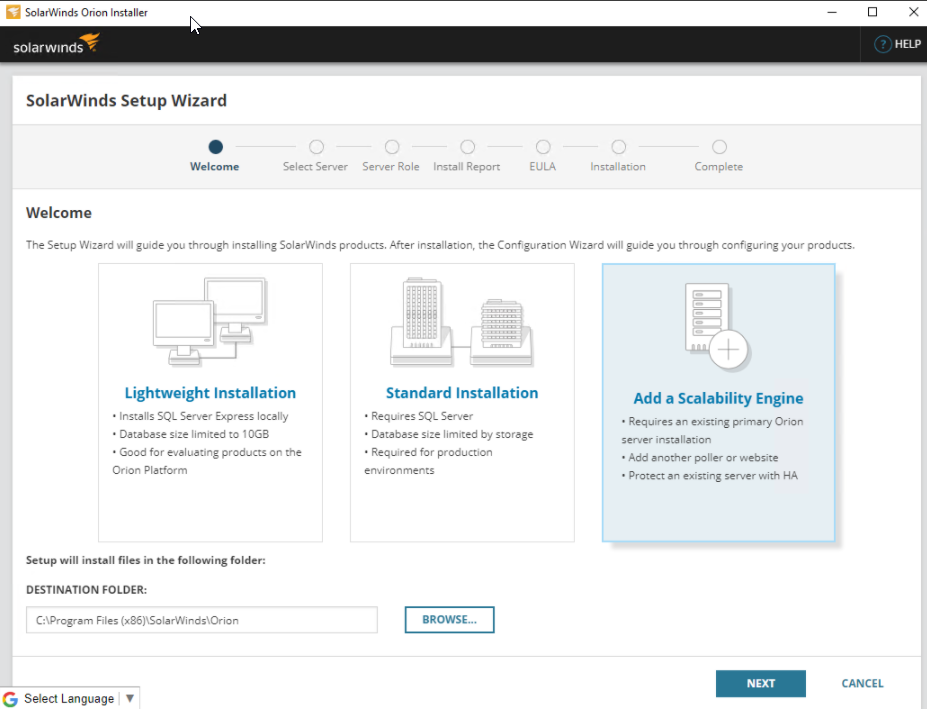This screenshot has height=709, width=927.
Task: Click the SolarWinds Orion Installer title bar icon
Action: (12, 12)
